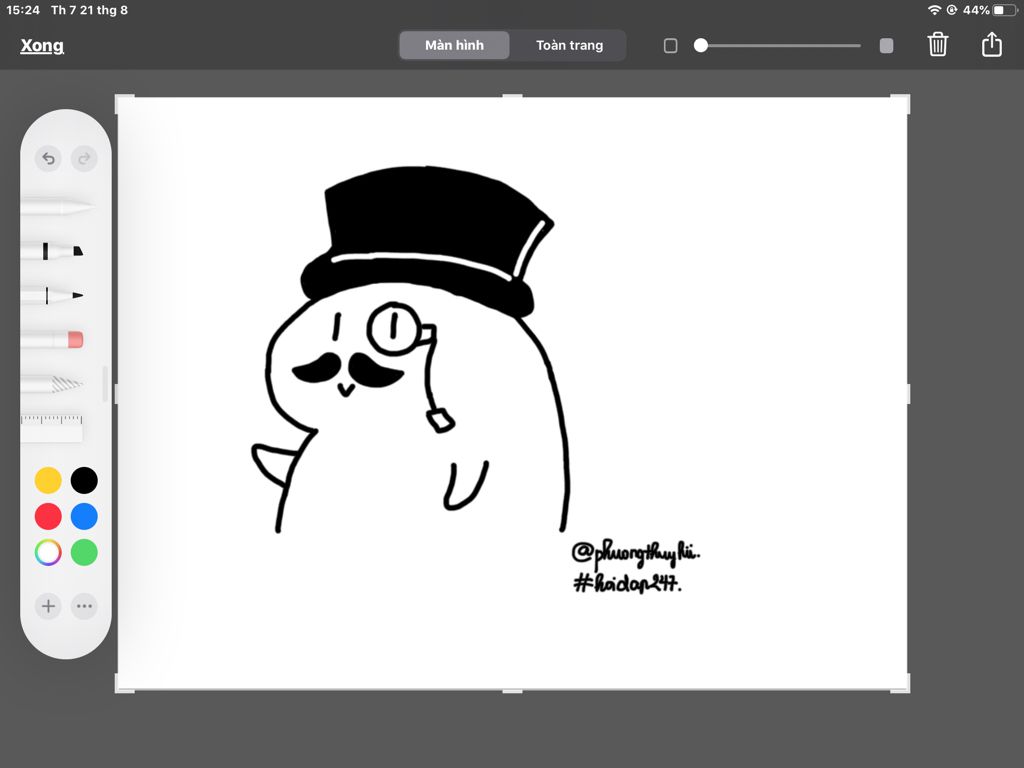Click the bottom-edge crop handle
The image size is (1024, 768).
(x=512, y=690)
